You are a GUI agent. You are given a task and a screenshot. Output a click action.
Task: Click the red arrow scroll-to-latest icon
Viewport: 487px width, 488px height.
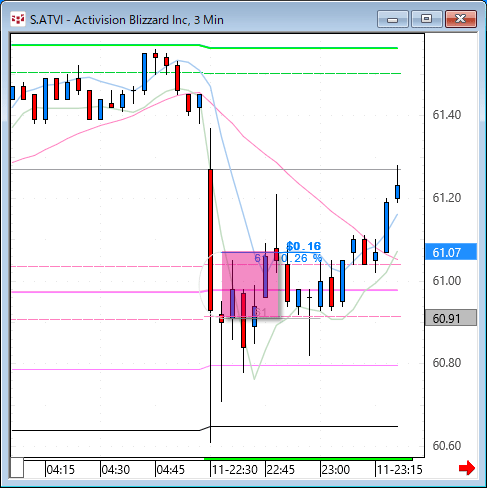tap(466, 468)
